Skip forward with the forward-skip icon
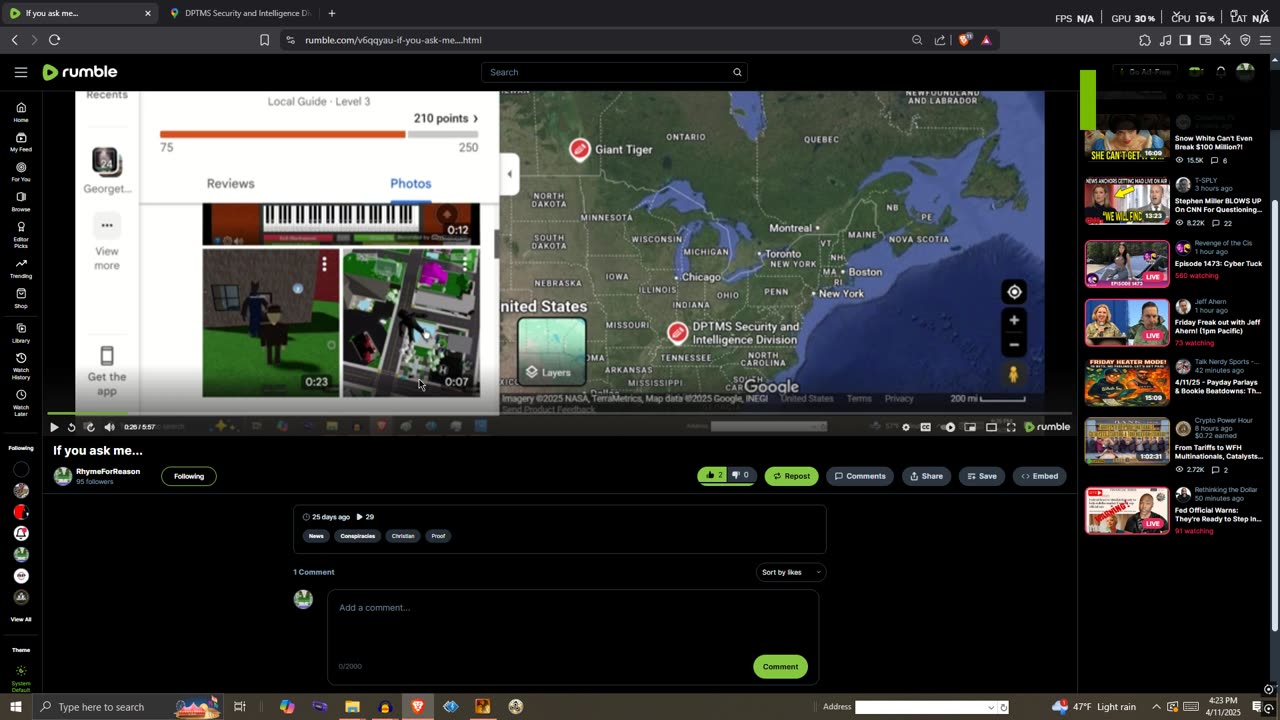This screenshot has height=720, width=1280. click(x=90, y=427)
